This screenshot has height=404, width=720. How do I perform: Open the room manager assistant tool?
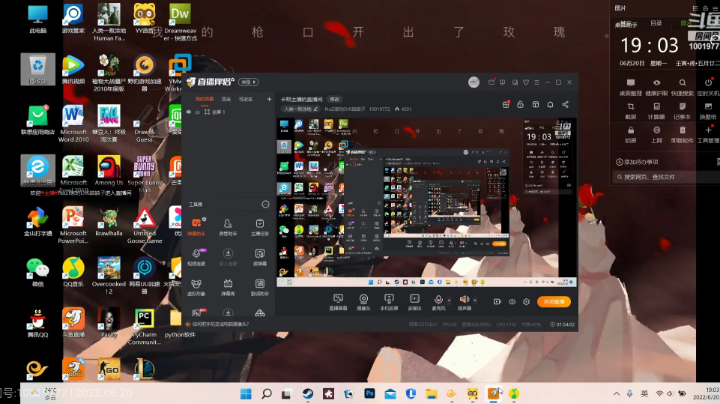coord(228,226)
